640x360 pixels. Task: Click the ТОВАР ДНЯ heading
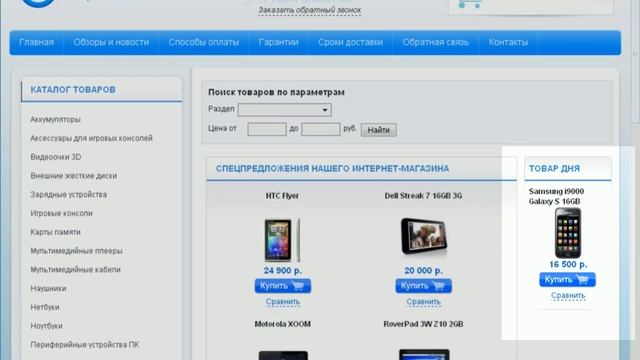[x=554, y=169]
